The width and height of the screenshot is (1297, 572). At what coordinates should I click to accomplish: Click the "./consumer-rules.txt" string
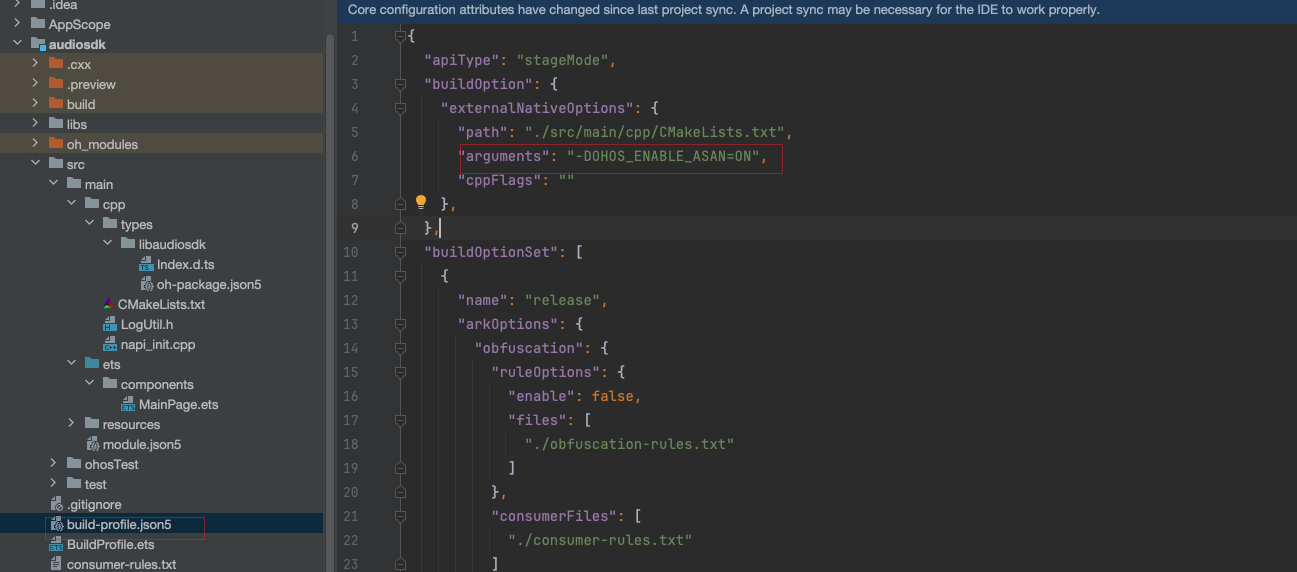pyautogui.click(x=600, y=540)
